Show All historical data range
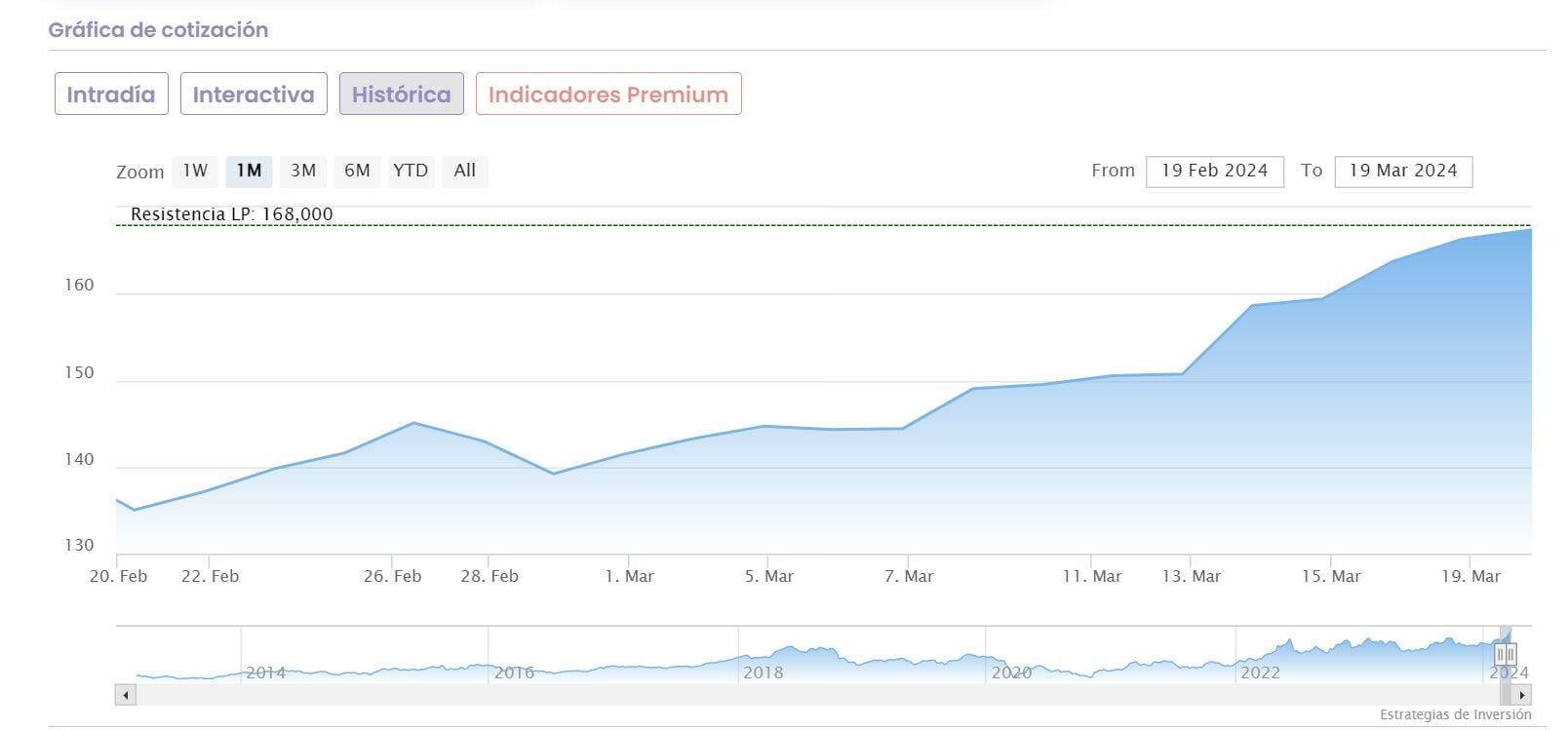 coord(465,171)
